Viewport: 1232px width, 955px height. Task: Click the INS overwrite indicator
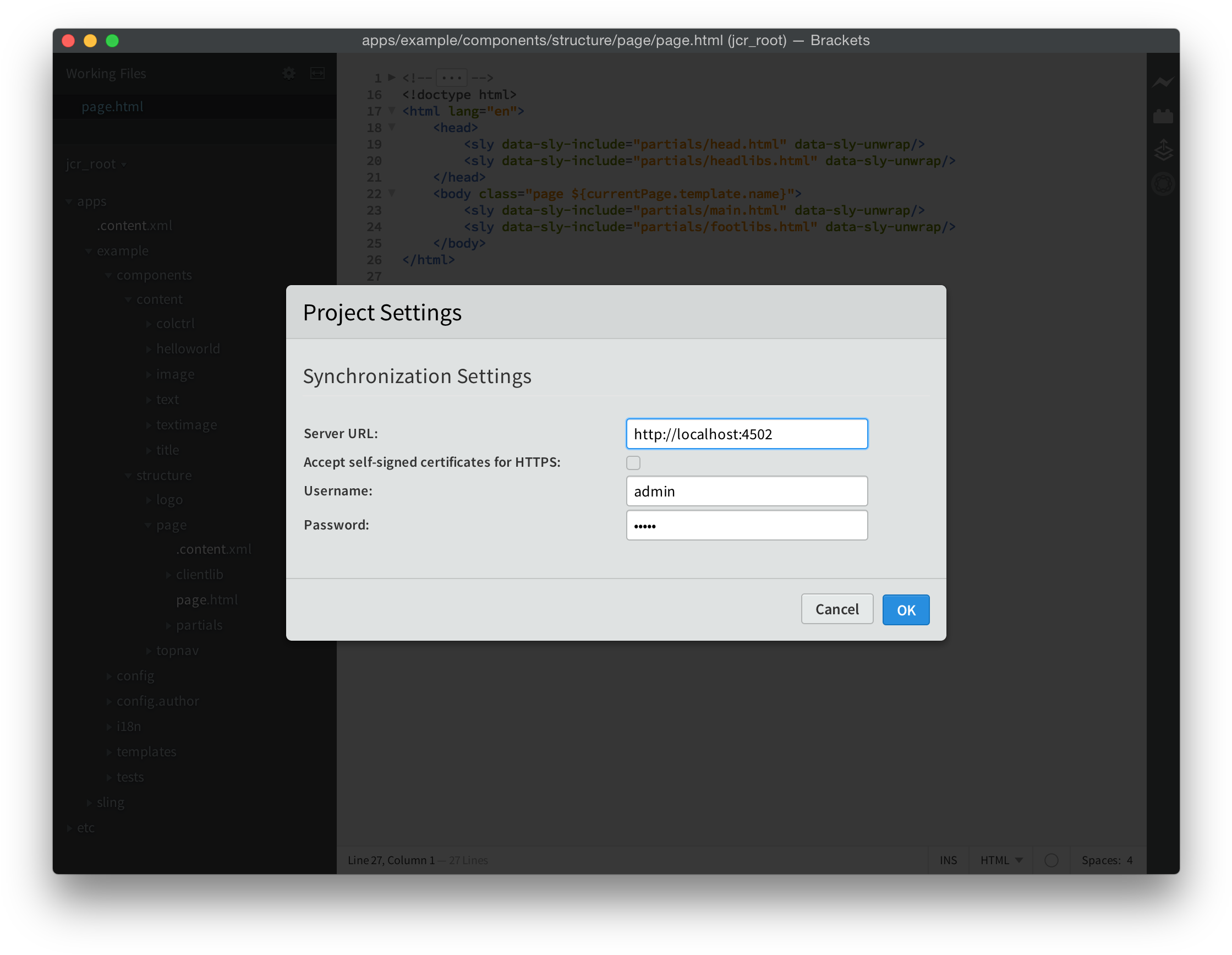[x=948, y=860]
